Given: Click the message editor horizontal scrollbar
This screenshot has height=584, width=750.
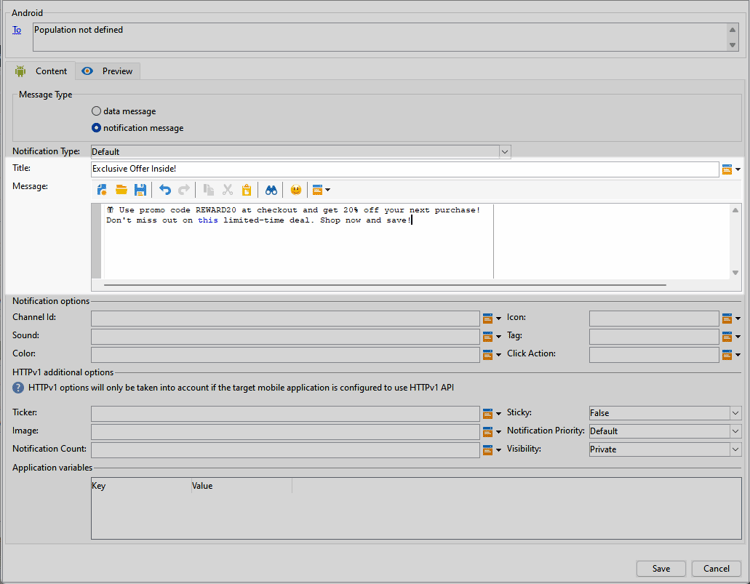Looking at the screenshot, I should point(385,285).
